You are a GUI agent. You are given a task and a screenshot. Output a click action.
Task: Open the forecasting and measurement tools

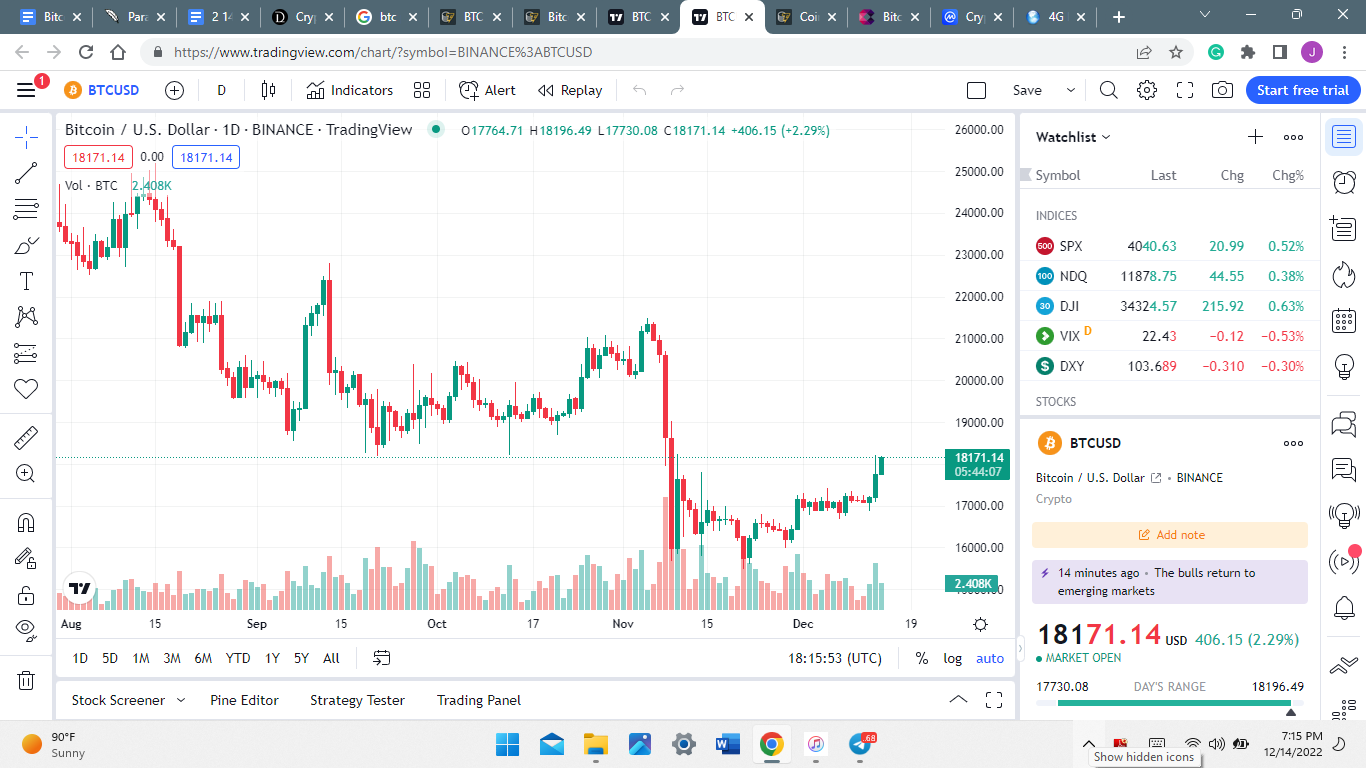coord(26,353)
